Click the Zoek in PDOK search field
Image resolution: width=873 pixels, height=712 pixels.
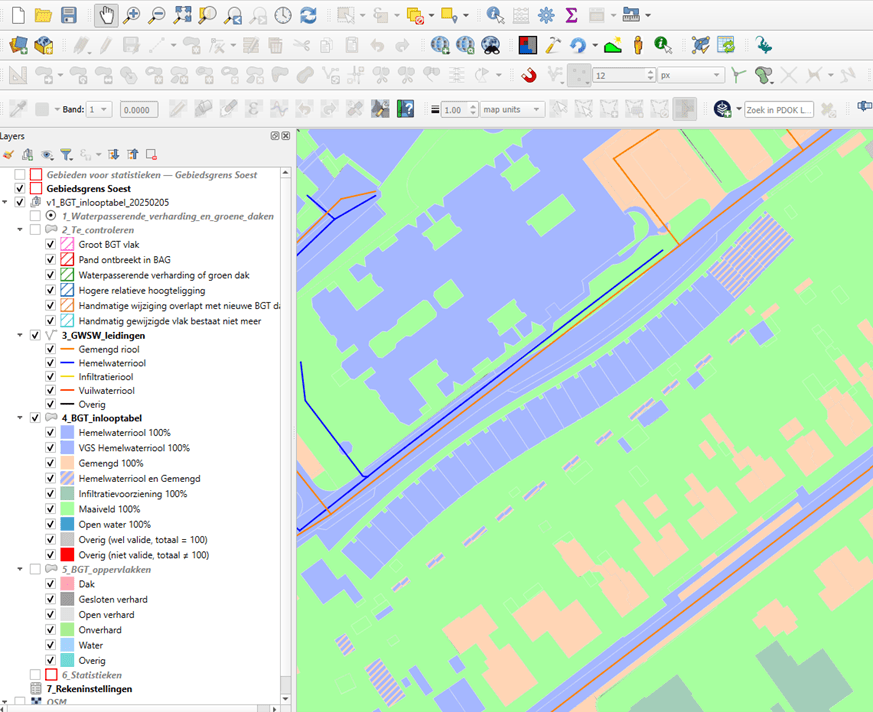coord(778,110)
